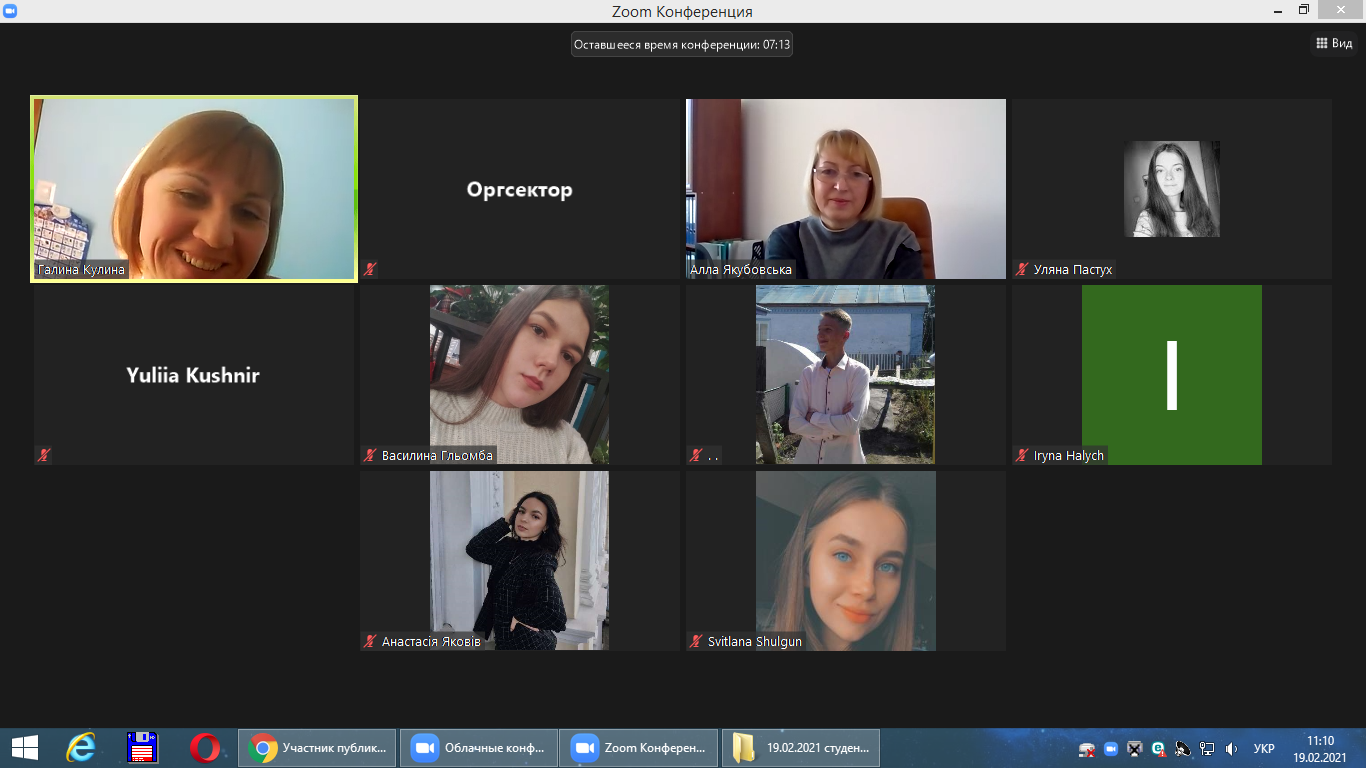
Task: Click the Галина Кулина name label
Action: [82, 270]
